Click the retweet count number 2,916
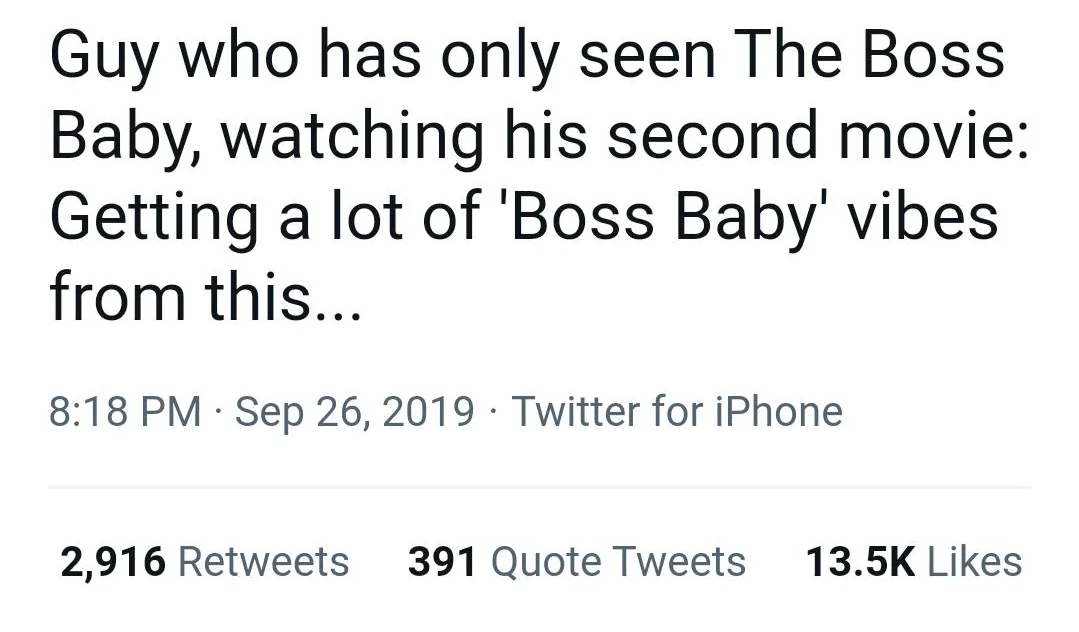This screenshot has height=632, width=1079. pyautogui.click(x=113, y=561)
